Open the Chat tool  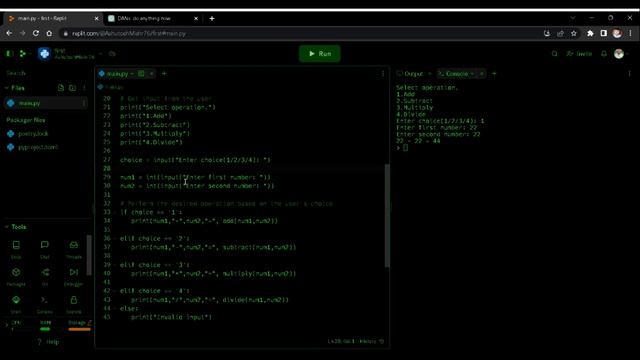[44, 249]
